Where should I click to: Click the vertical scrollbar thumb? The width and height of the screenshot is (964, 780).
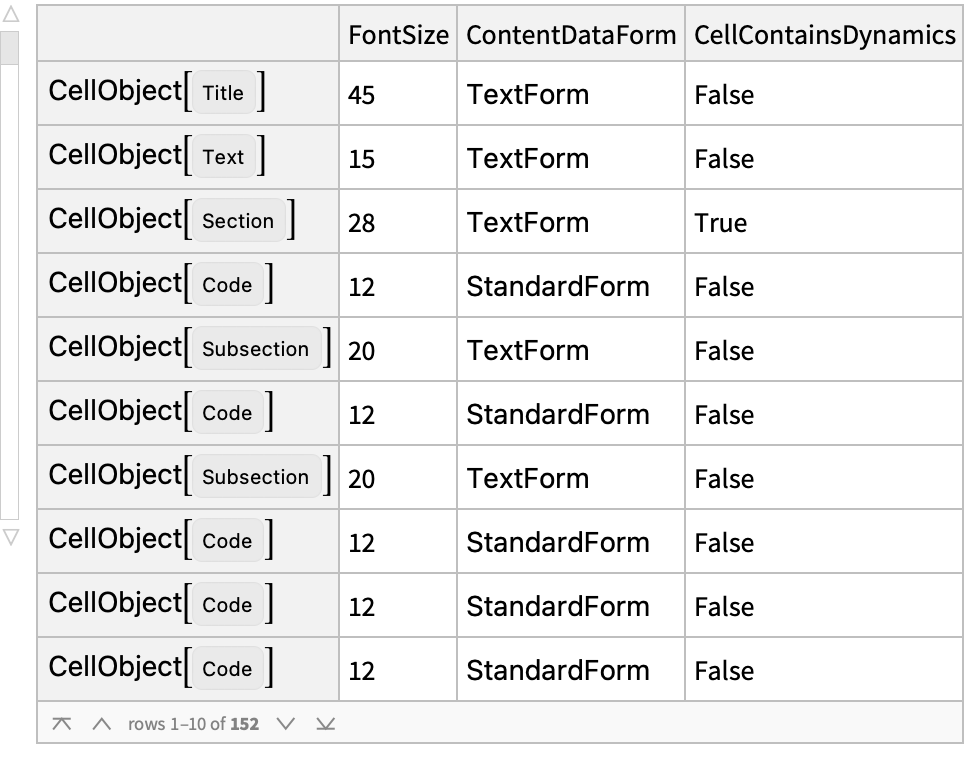point(10,48)
